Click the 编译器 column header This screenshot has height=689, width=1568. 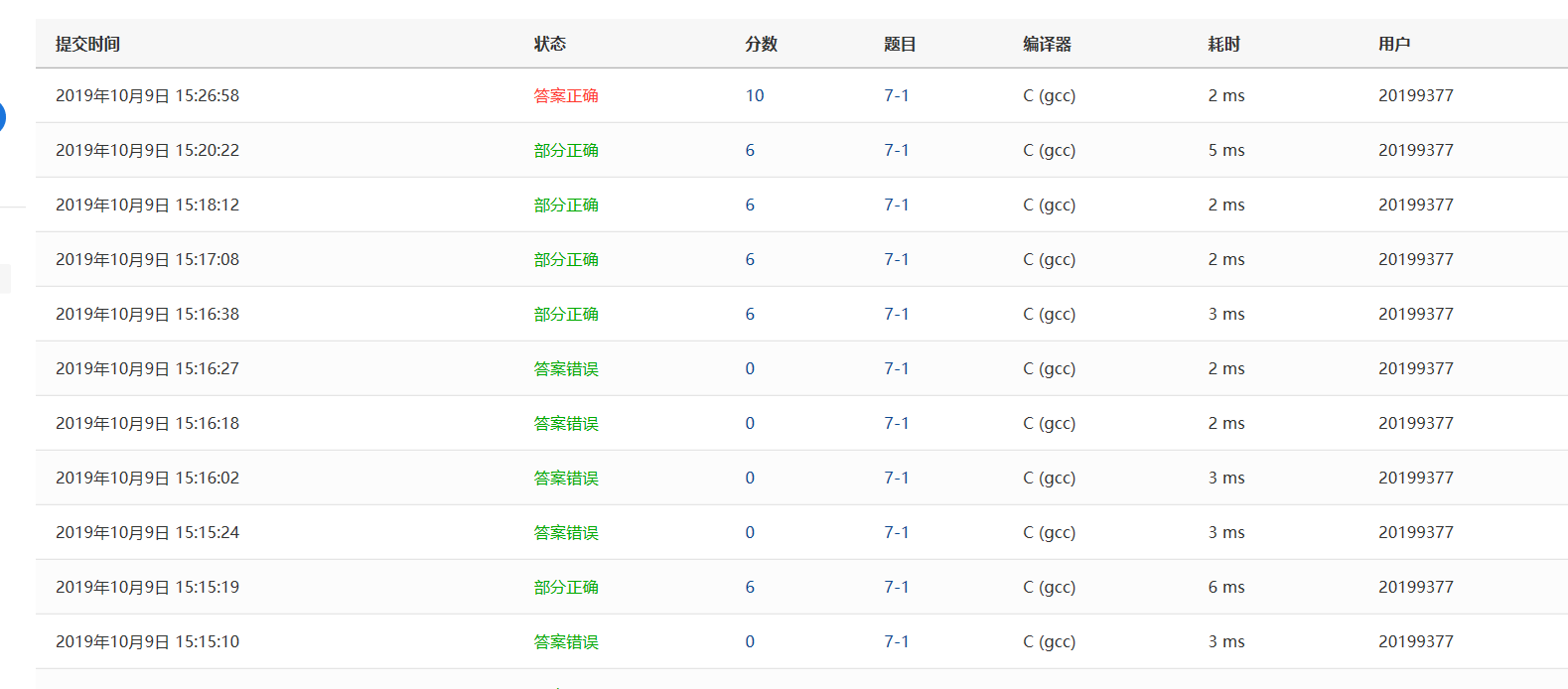[1048, 44]
